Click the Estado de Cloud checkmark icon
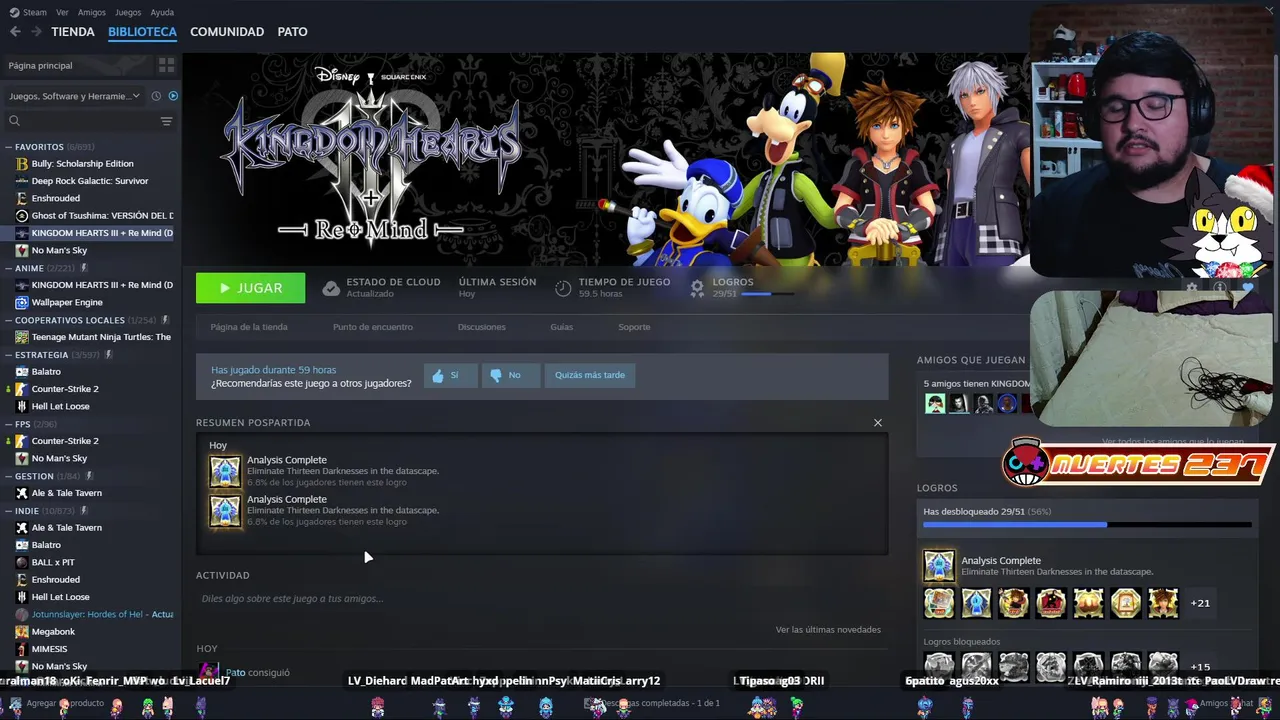The image size is (1280, 720). pos(331,288)
